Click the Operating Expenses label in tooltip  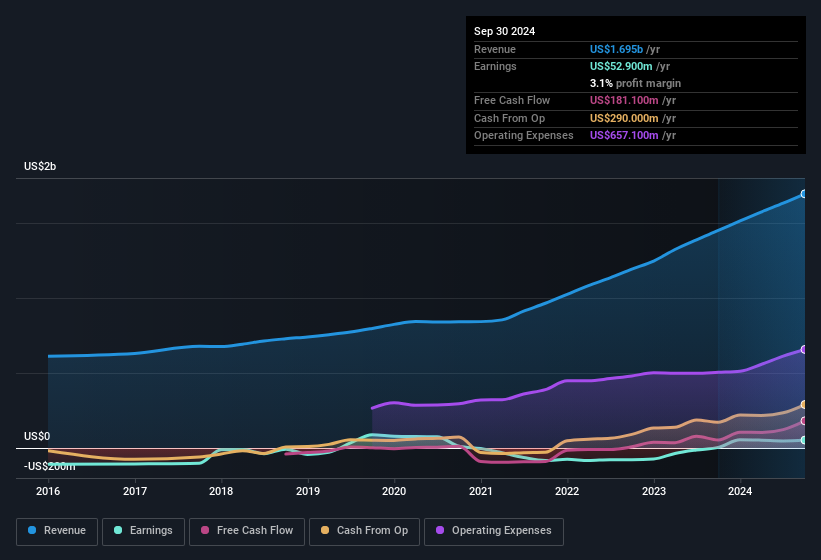(x=524, y=136)
